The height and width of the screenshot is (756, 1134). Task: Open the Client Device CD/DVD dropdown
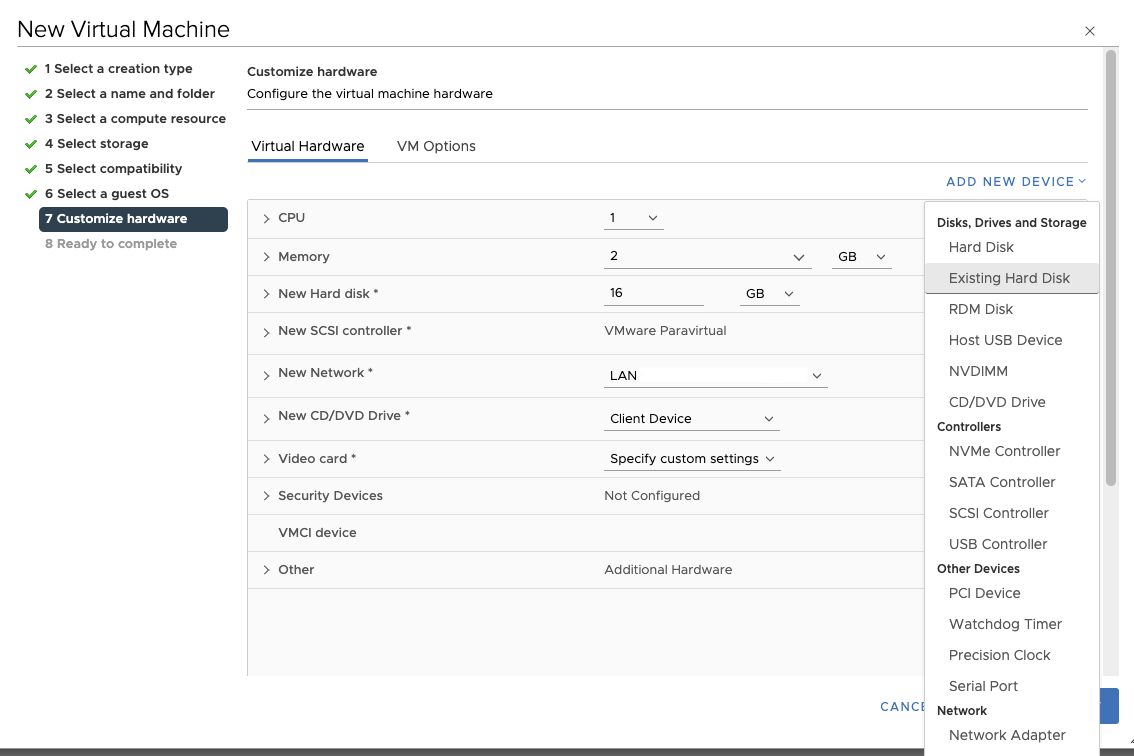[x=691, y=419]
